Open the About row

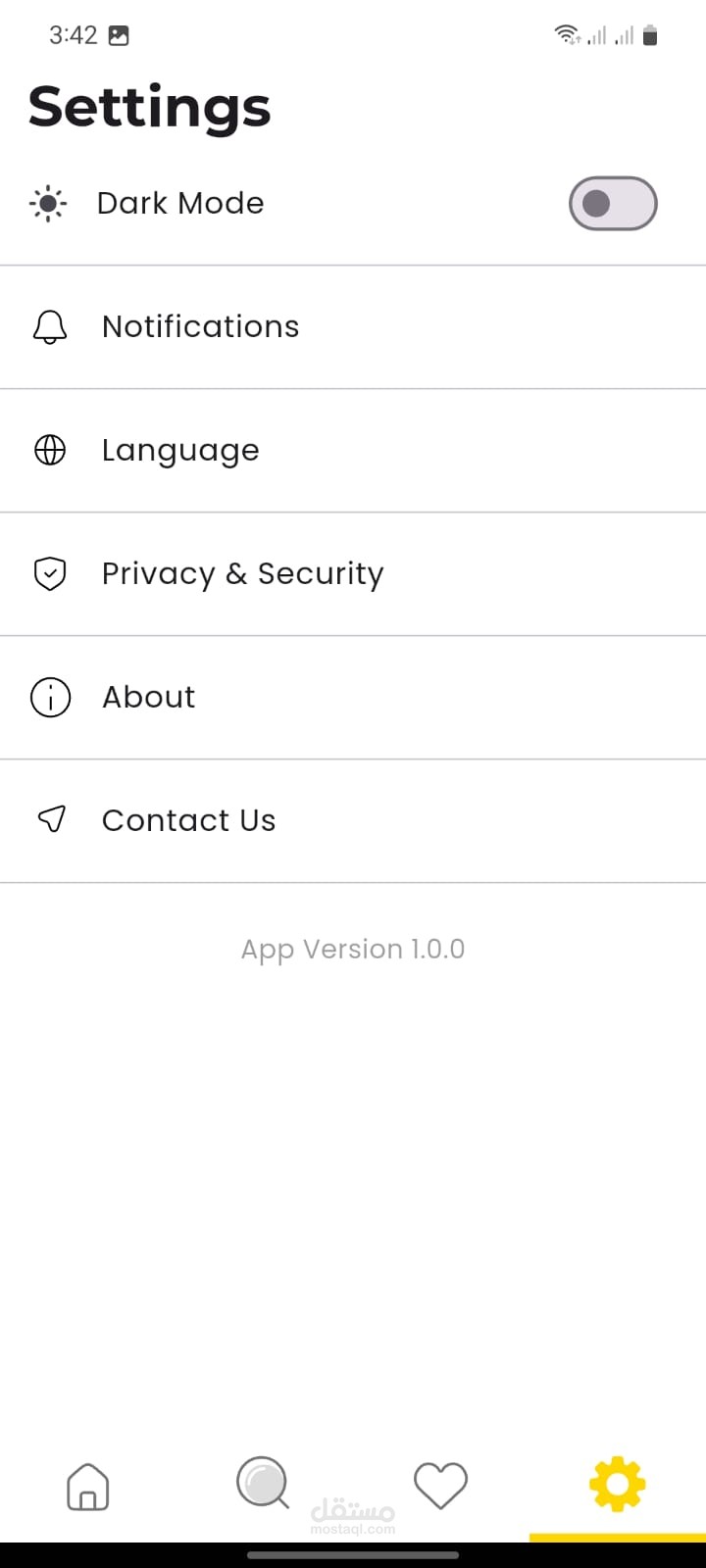[x=353, y=698]
